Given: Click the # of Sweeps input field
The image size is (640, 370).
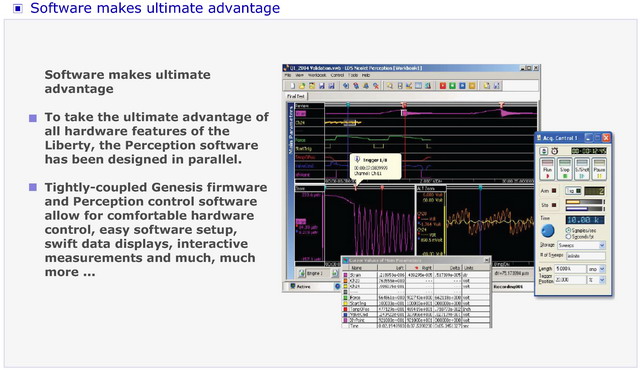Looking at the screenshot, I should tap(586, 256).
